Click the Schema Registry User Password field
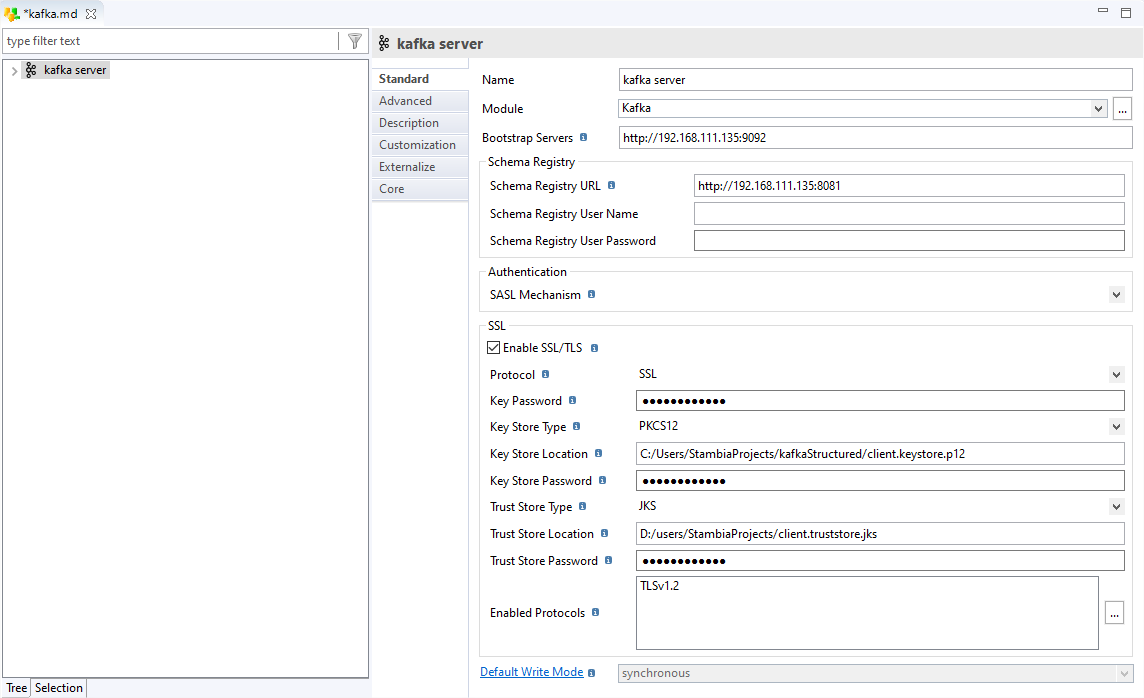1144x698 pixels. click(x=909, y=241)
